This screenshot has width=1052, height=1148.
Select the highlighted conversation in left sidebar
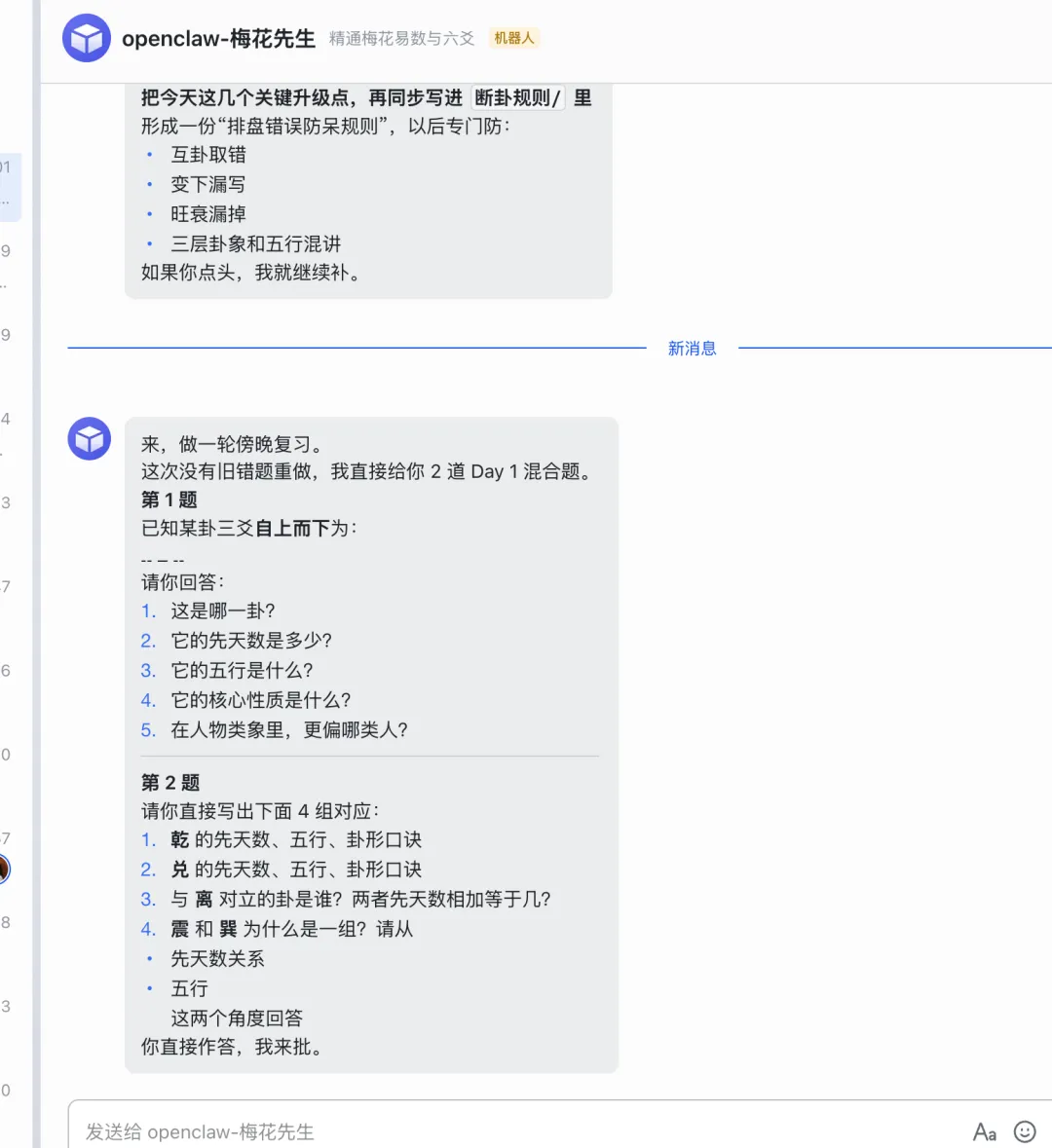coord(10,185)
